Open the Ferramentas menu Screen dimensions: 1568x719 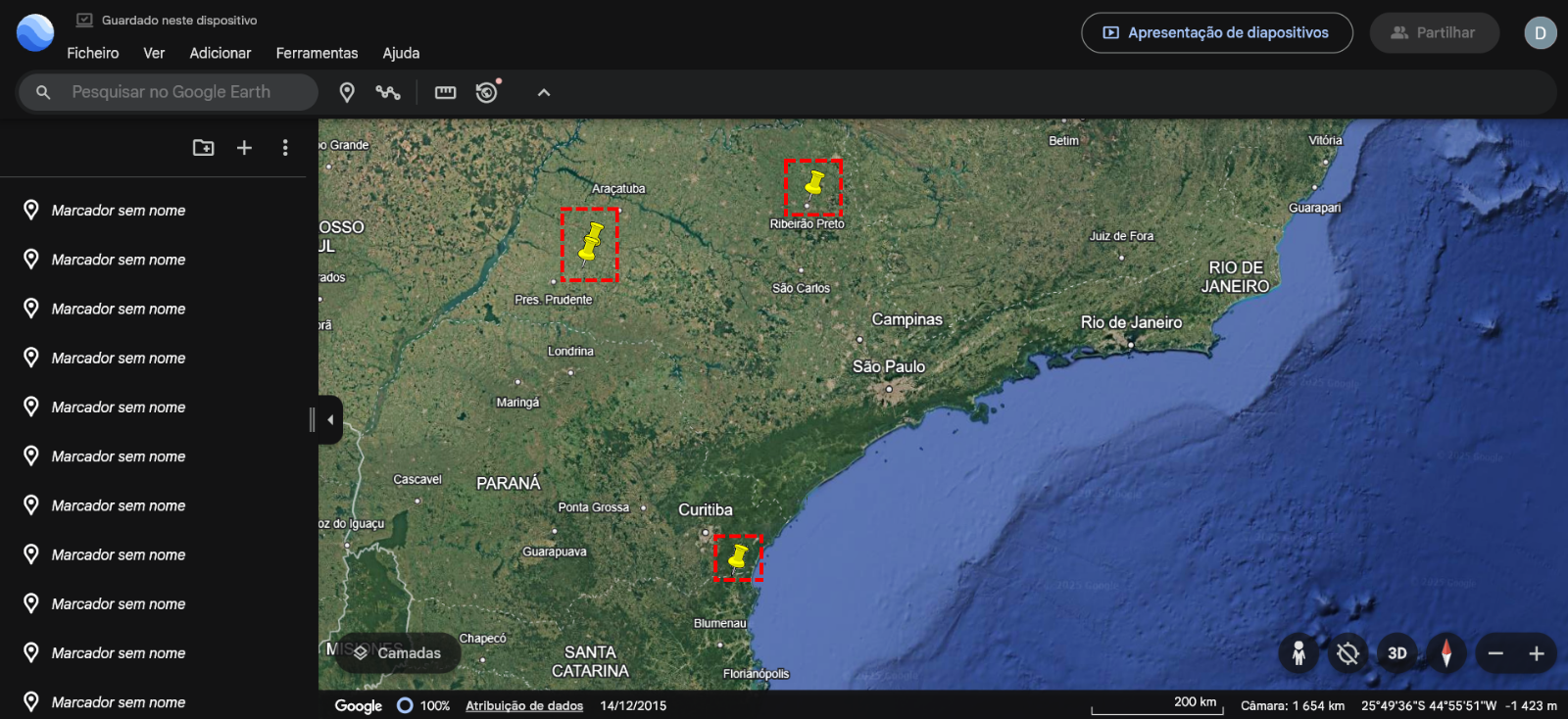coord(317,53)
